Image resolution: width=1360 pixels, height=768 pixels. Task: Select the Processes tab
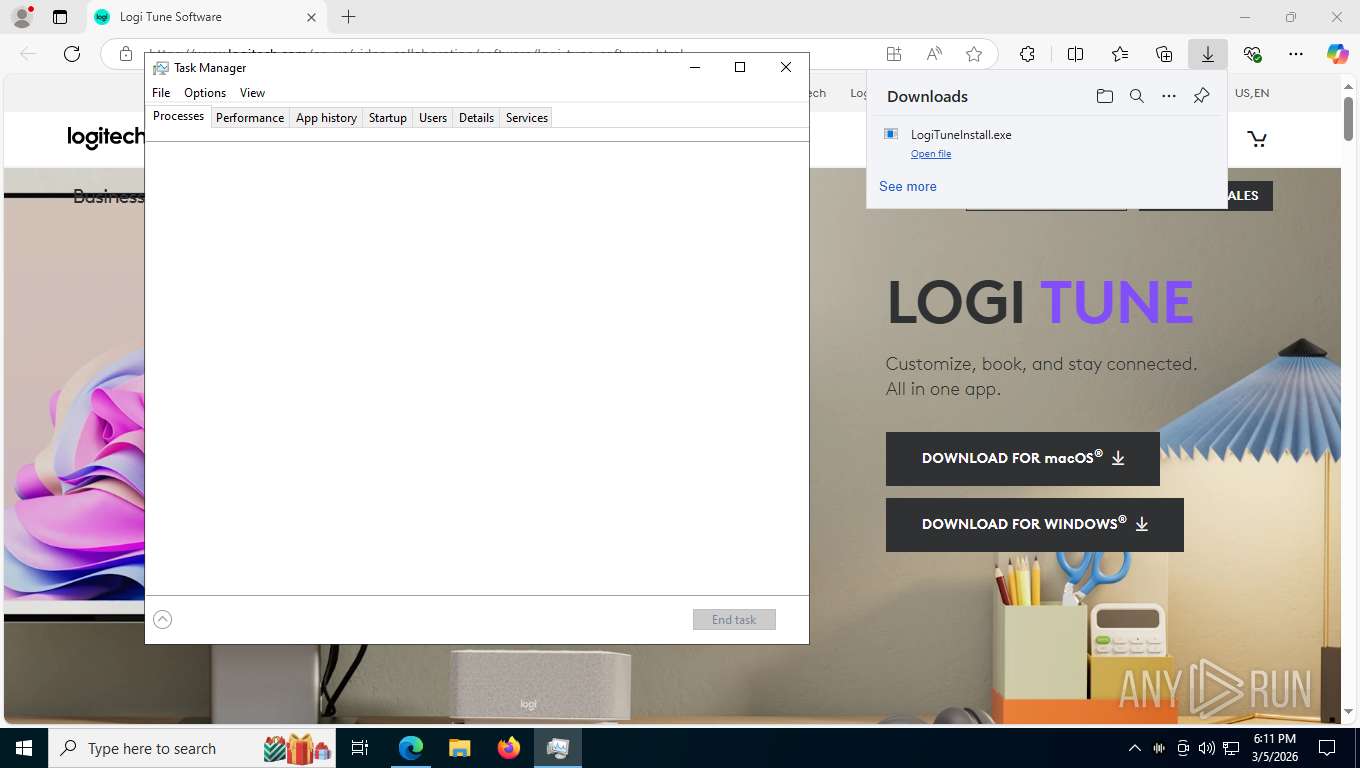[178, 116]
